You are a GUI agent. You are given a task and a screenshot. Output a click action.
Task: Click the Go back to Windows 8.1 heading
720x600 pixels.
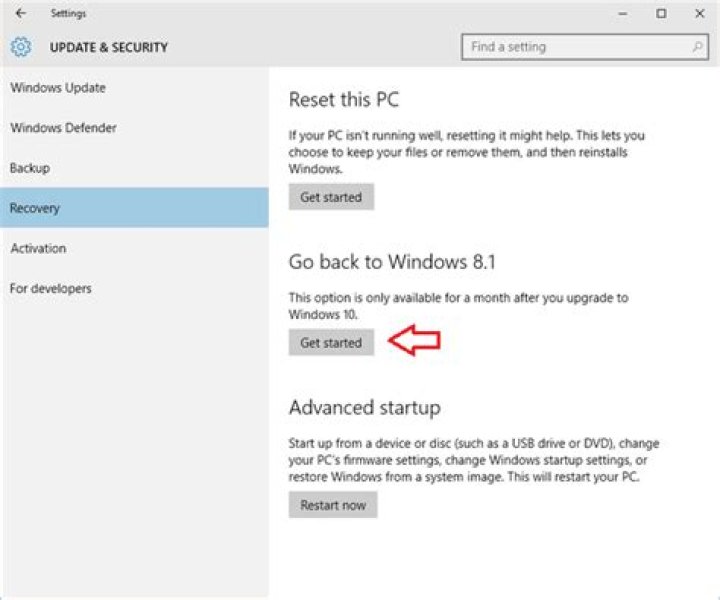pos(392,262)
